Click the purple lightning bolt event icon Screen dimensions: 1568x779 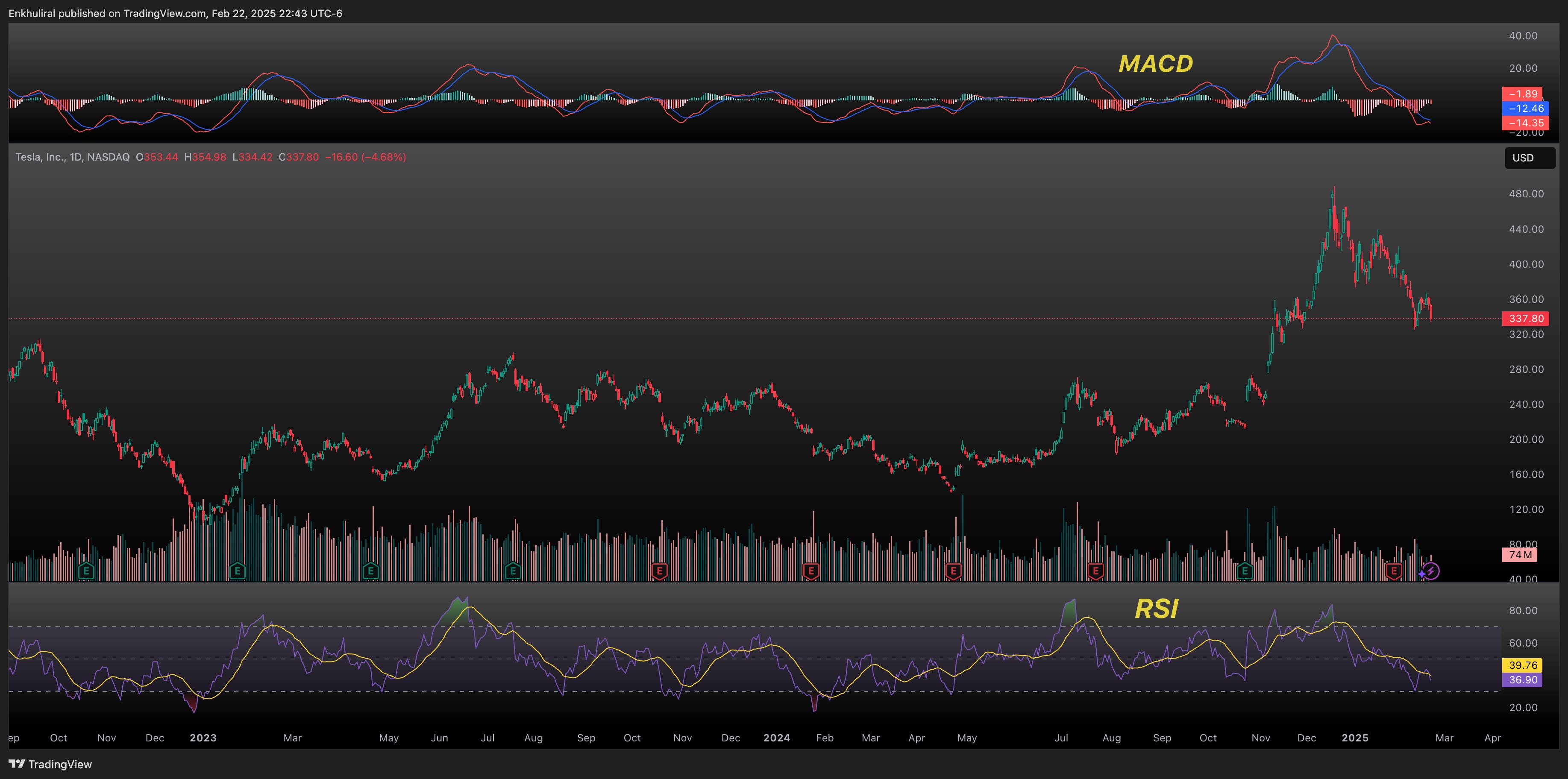point(1431,571)
